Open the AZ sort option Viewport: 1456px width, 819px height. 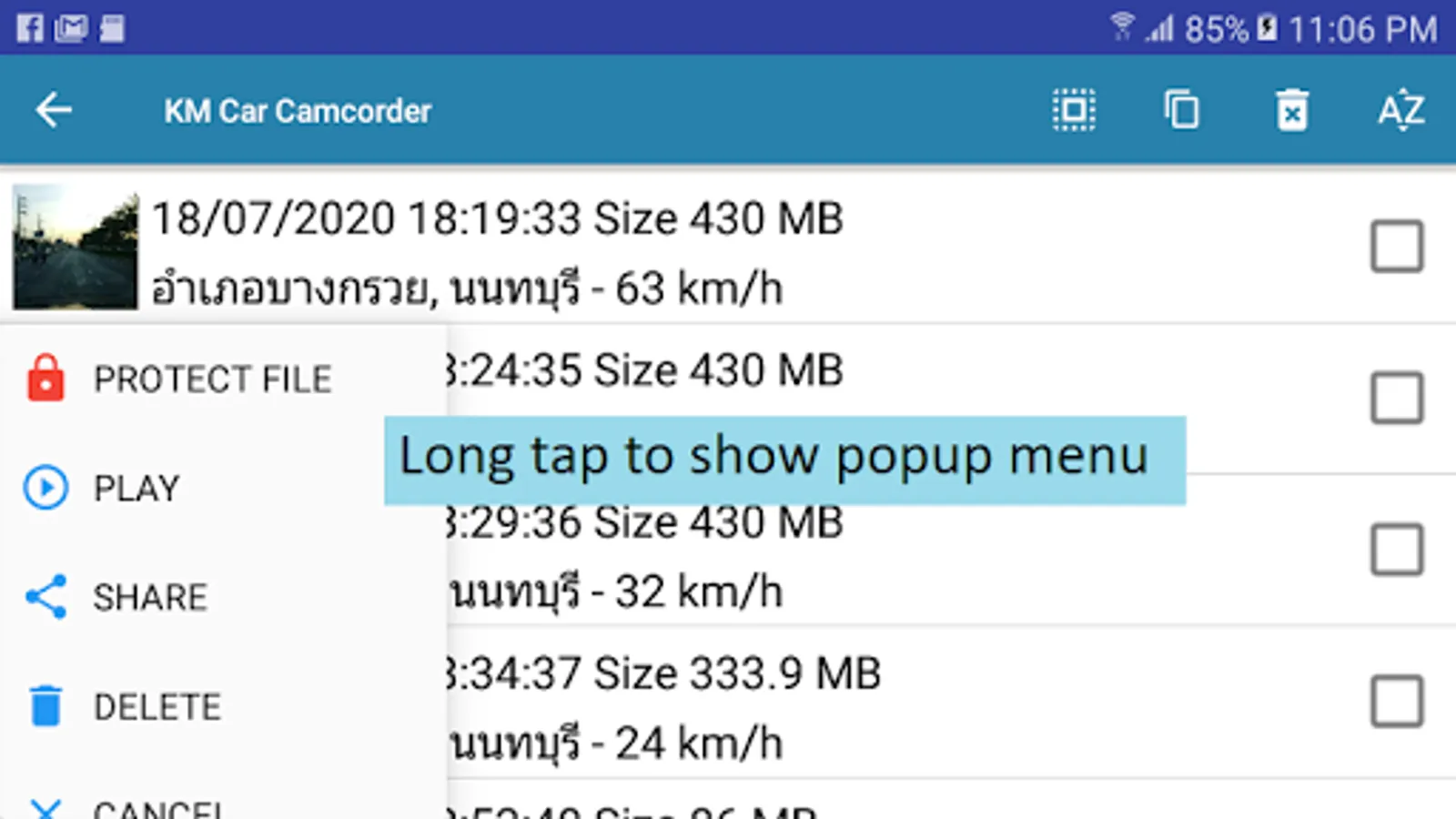coord(1400,110)
